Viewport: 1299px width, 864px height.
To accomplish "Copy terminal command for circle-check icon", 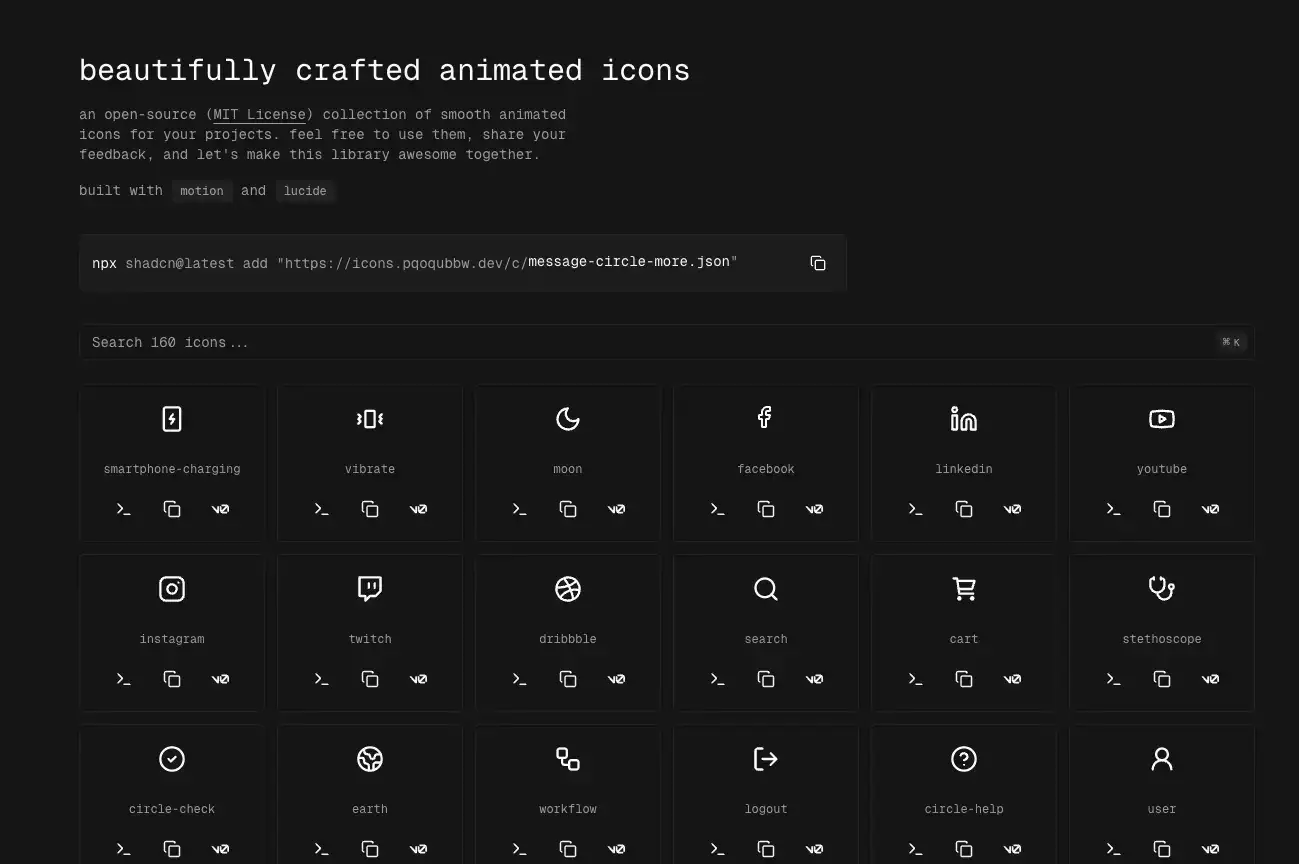I will point(124,849).
